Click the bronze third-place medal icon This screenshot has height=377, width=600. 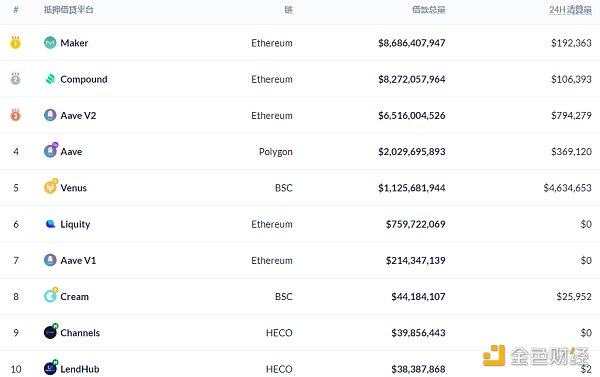pyautogui.click(x=15, y=114)
